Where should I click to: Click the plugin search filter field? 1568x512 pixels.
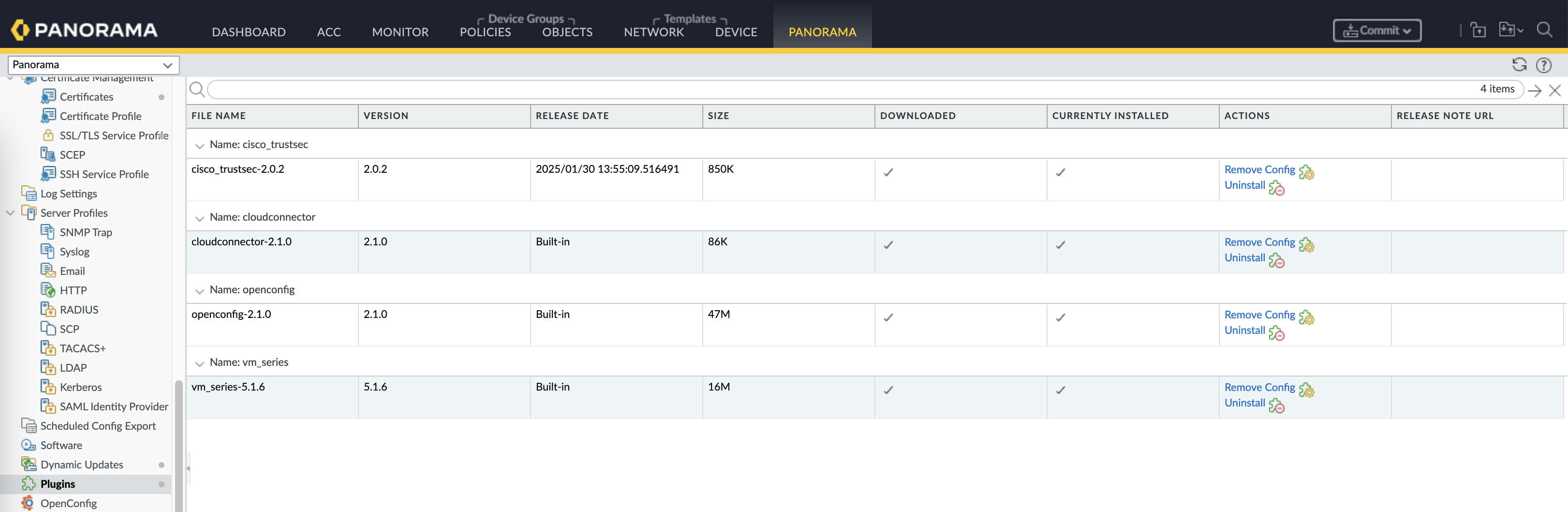point(840,90)
